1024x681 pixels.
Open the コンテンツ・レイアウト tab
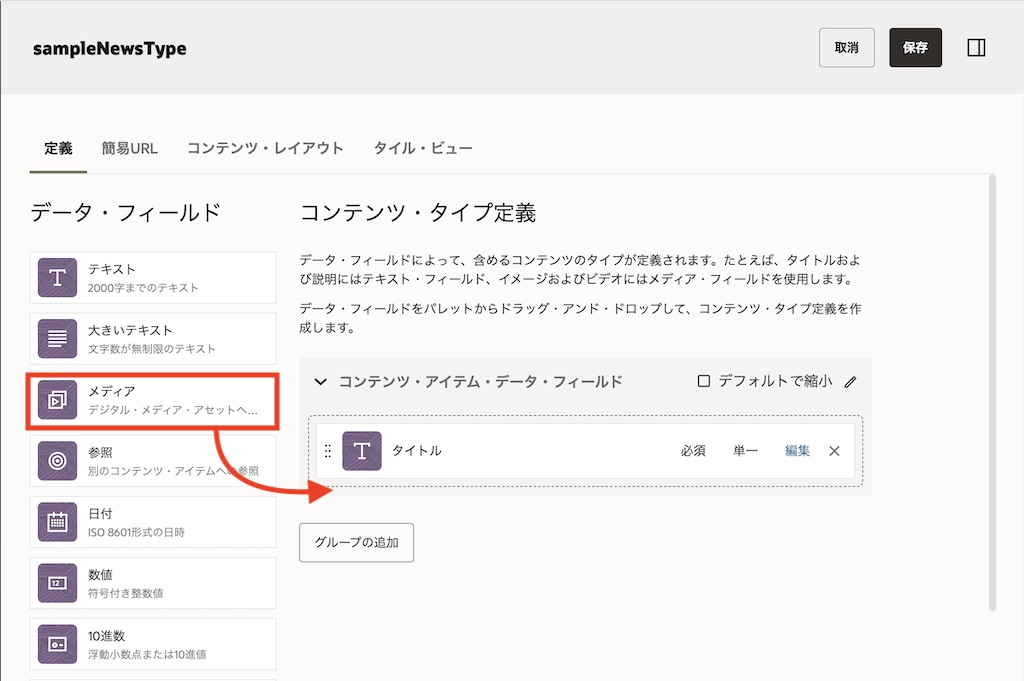(265, 148)
